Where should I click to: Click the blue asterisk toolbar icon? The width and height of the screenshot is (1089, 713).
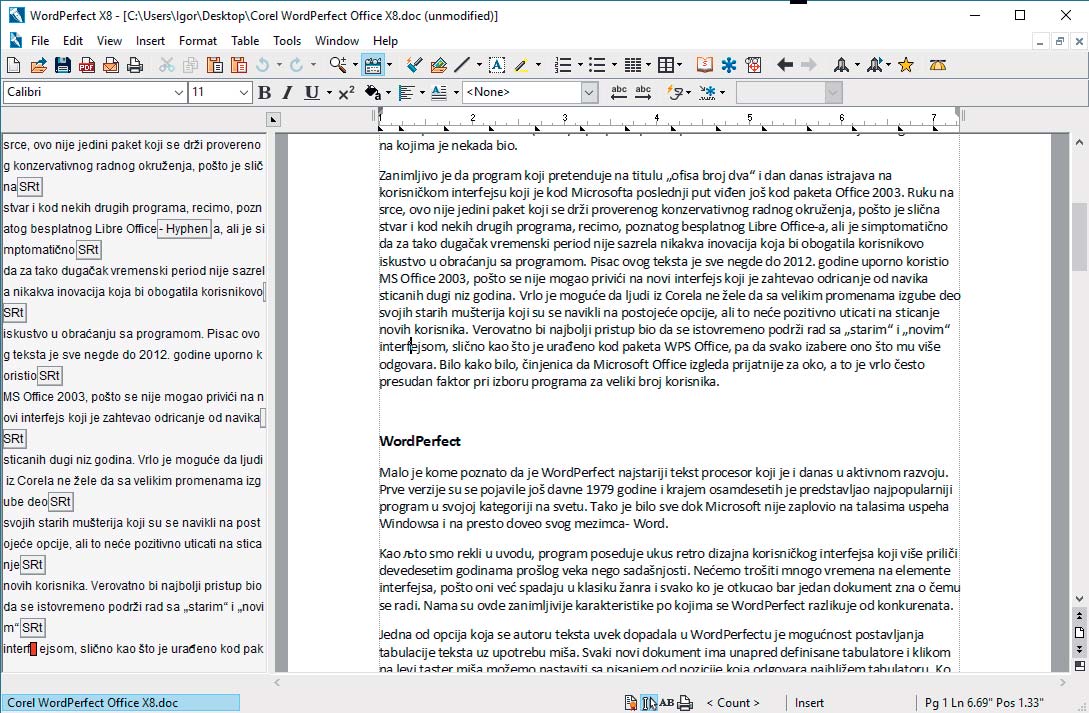[729, 65]
